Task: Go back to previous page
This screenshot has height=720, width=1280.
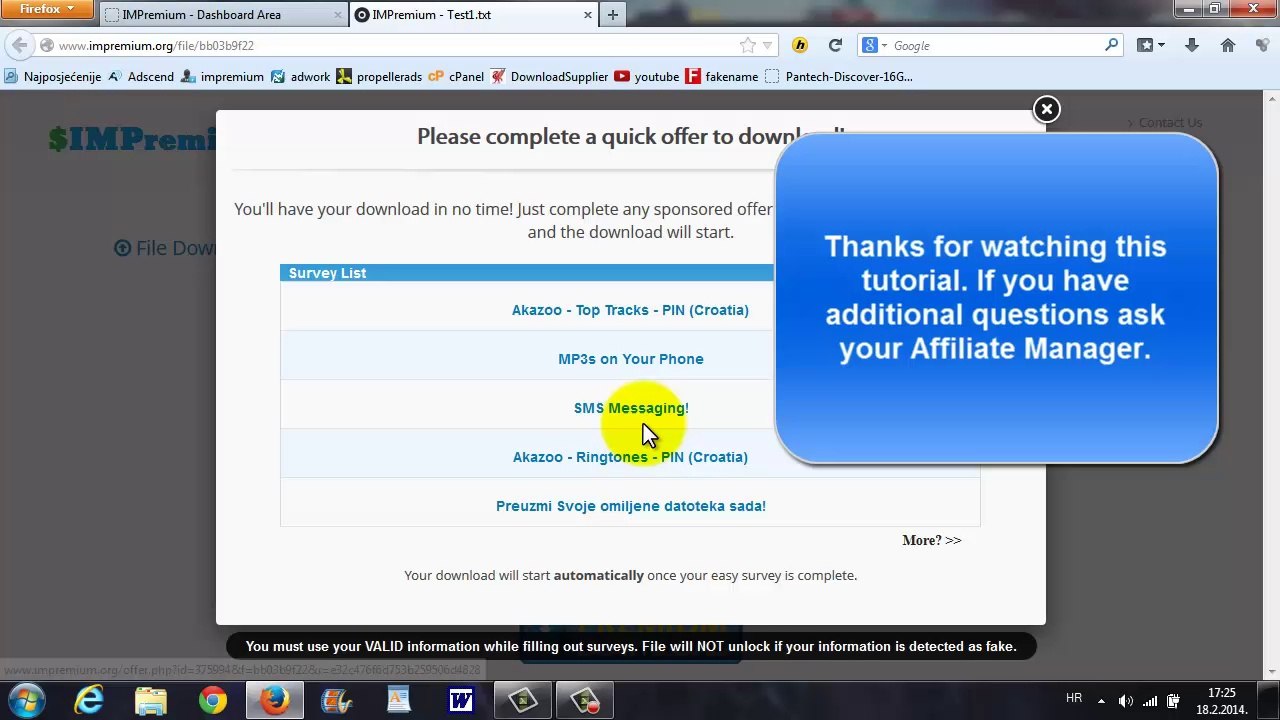Action: coord(19,46)
